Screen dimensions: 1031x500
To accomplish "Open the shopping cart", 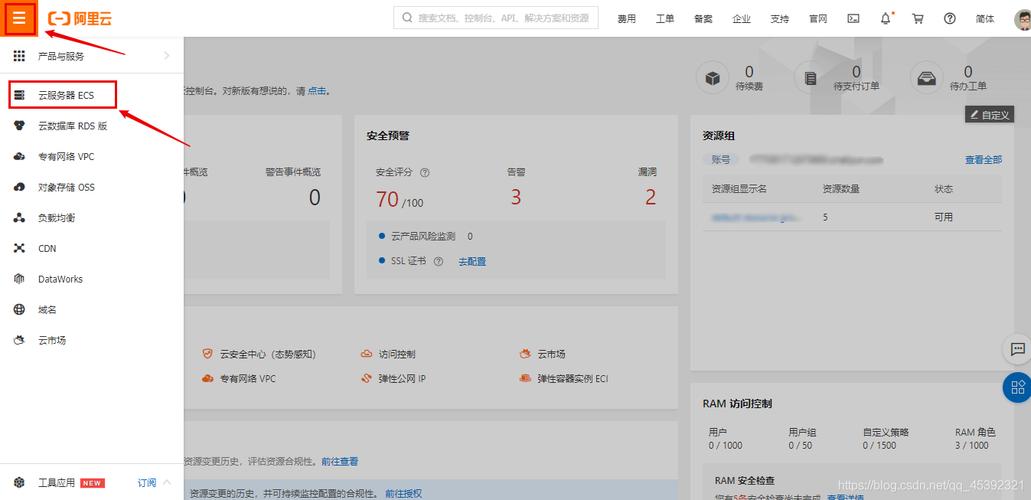I will 918,18.
